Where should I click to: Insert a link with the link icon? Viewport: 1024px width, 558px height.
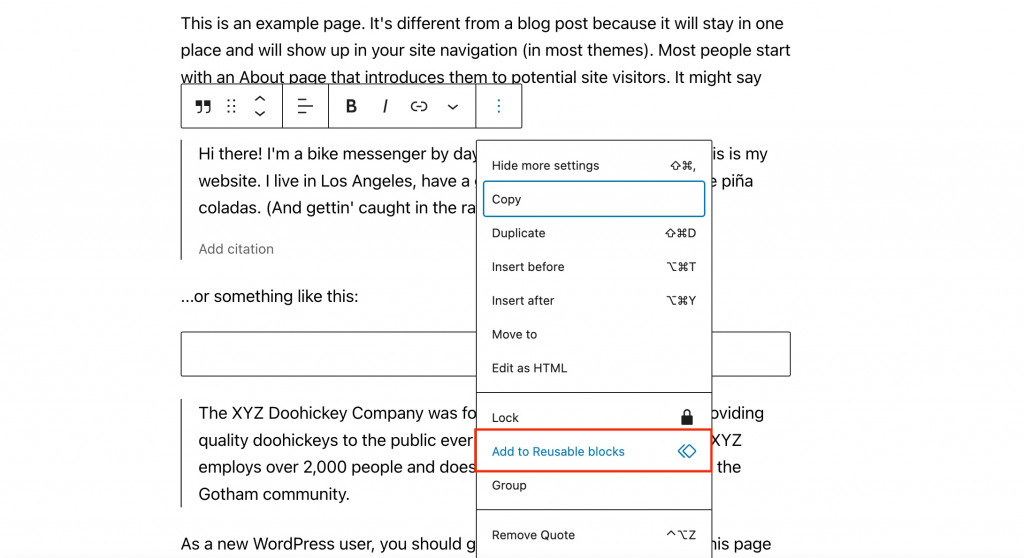(x=419, y=107)
